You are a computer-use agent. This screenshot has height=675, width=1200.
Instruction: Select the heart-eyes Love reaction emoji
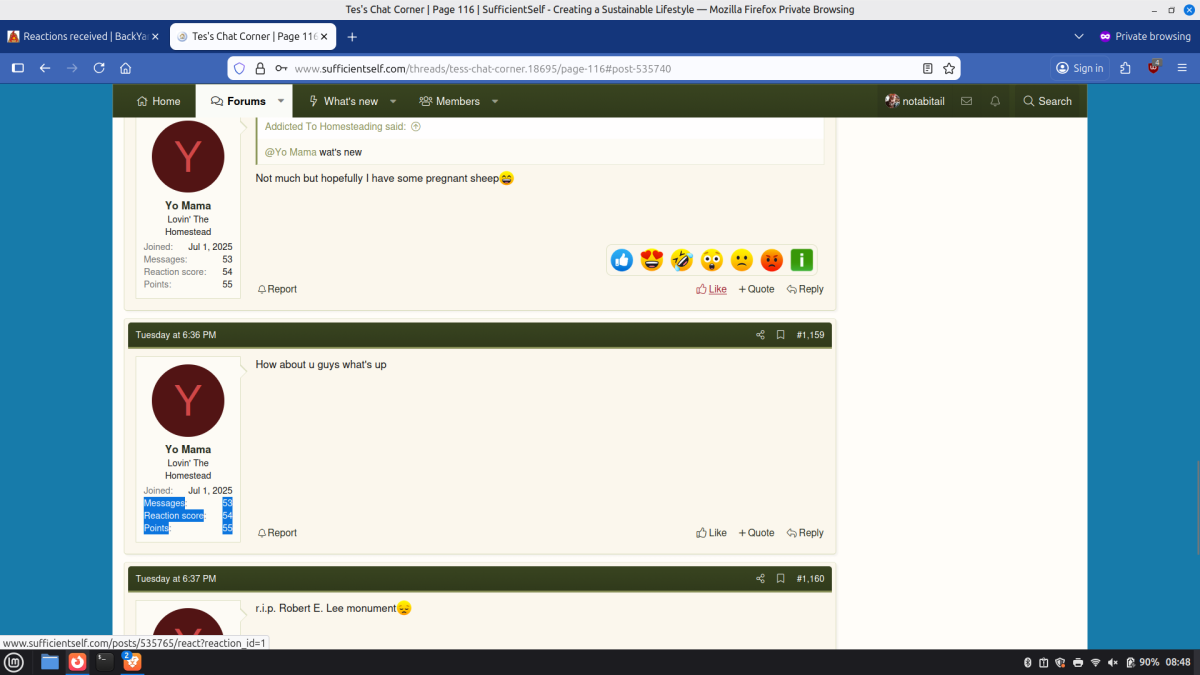click(x=652, y=261)
